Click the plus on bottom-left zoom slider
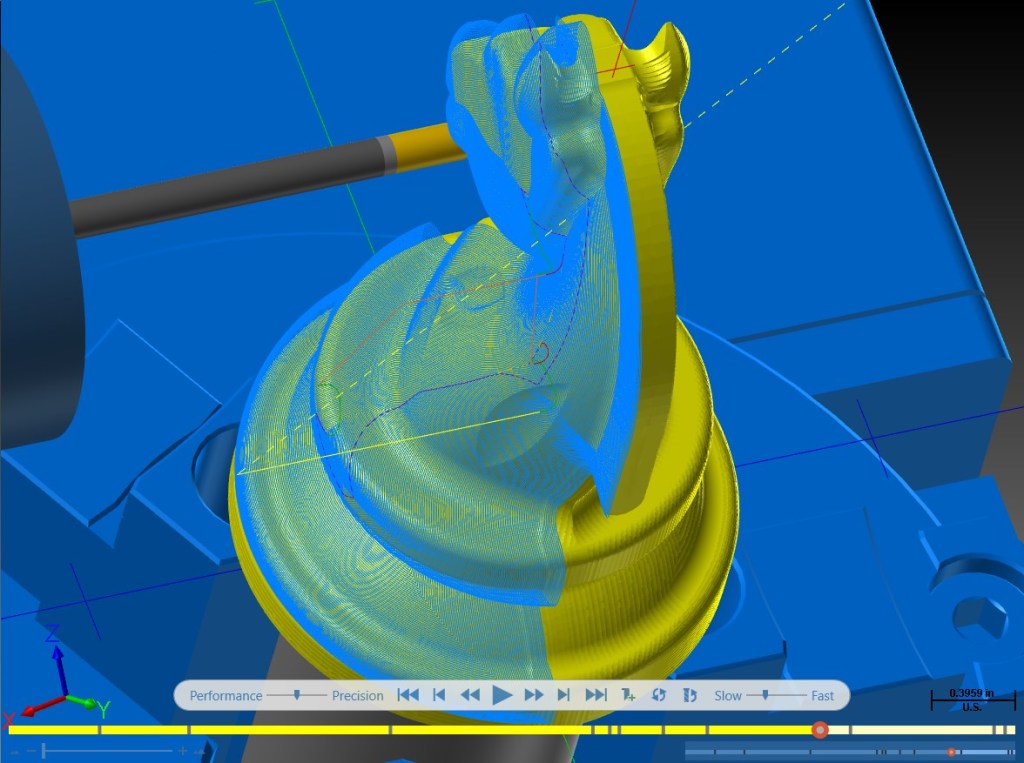Screen dimensions: 1024x763 [x=183, y=751]
